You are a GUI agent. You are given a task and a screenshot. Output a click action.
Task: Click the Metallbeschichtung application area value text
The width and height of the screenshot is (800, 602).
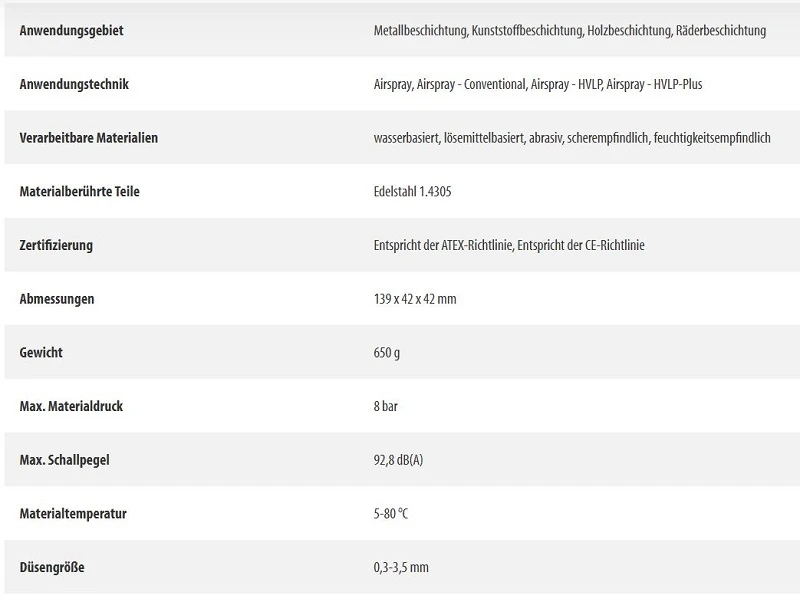click(x=569, y=31)
